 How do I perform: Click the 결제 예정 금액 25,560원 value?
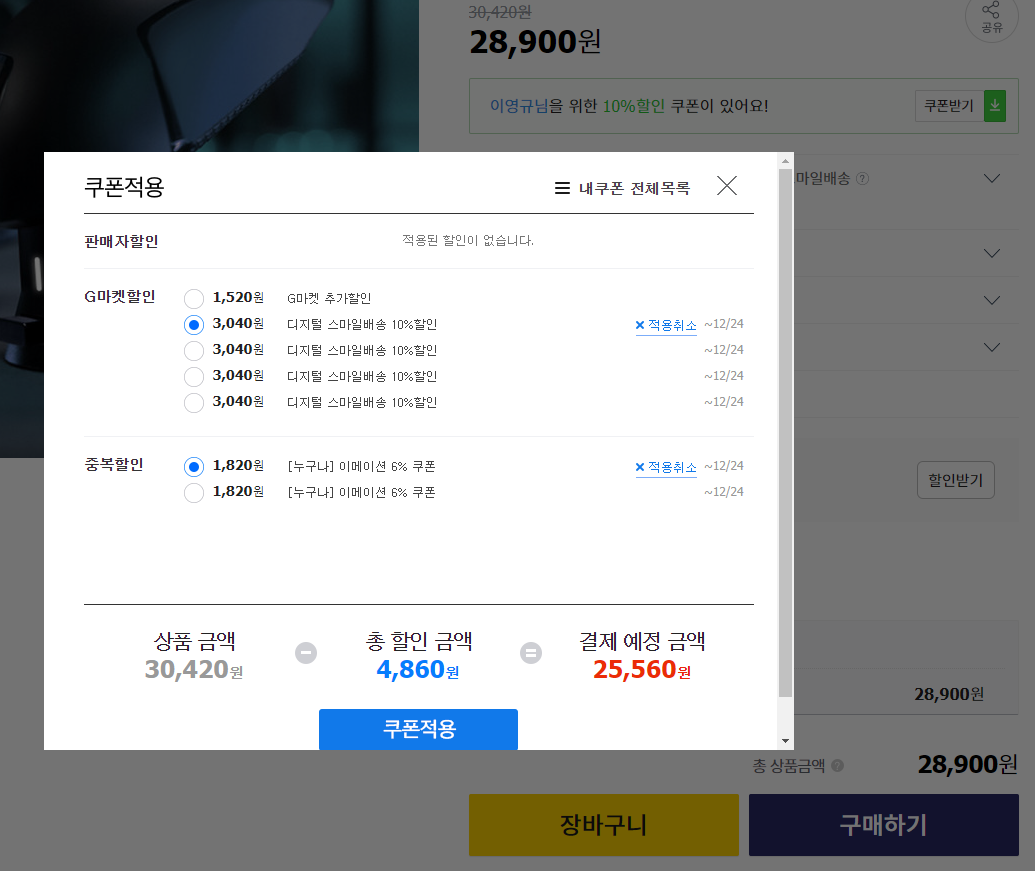(x=642, y=670)
